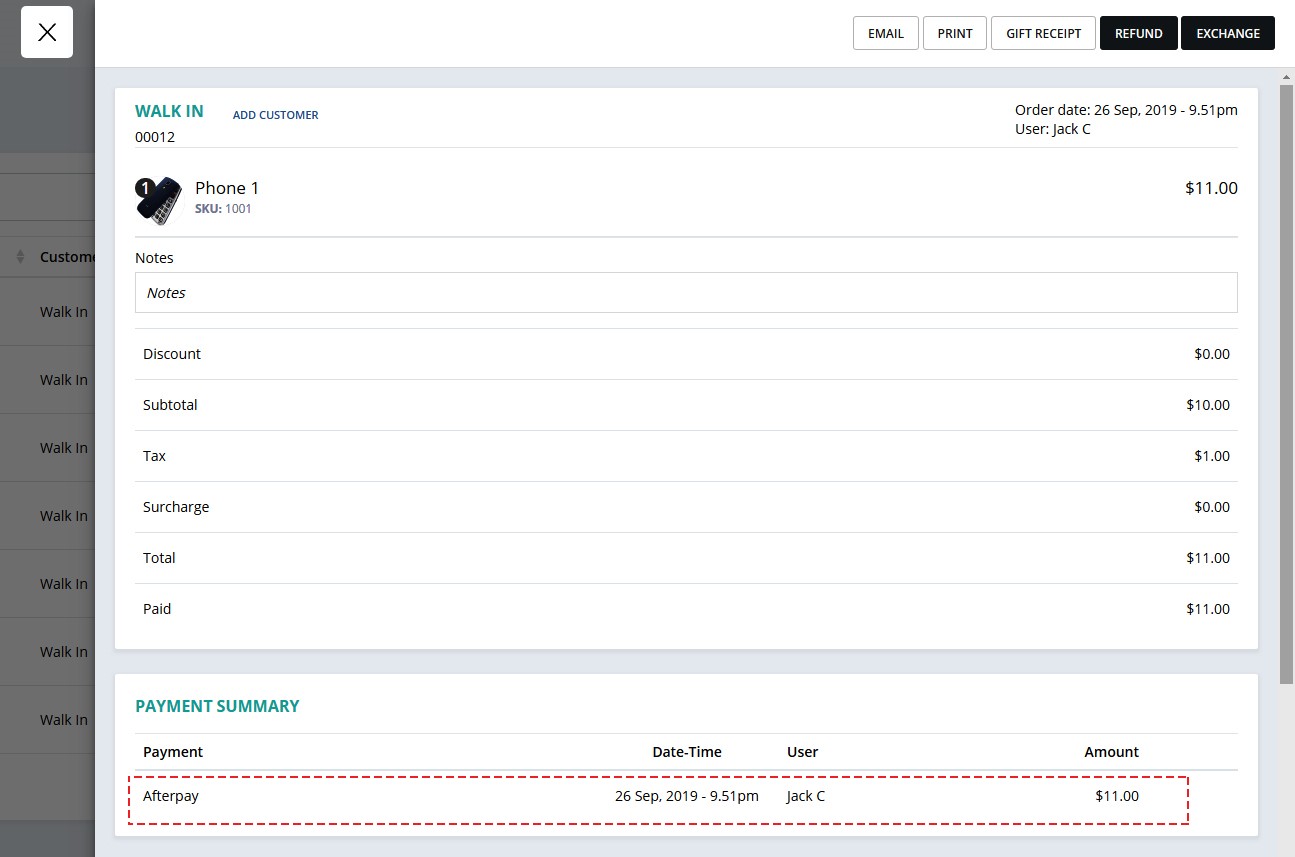Click the vertical scrollbar of the panel
The height and width of the screenshot is (857, 1295).
click(x=1286, y=385)
